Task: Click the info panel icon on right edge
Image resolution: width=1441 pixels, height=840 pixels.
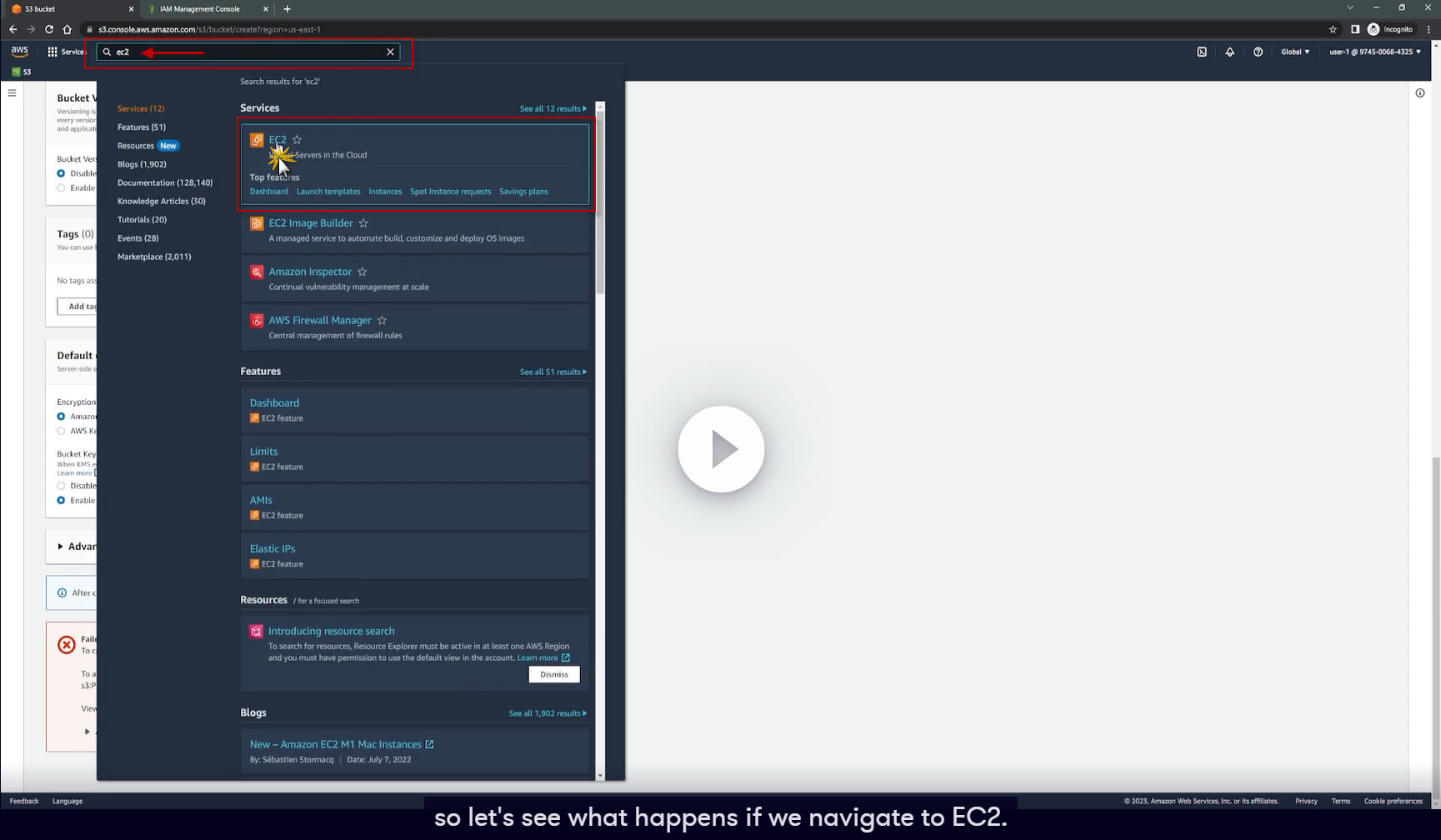Action: (1420, 92)
